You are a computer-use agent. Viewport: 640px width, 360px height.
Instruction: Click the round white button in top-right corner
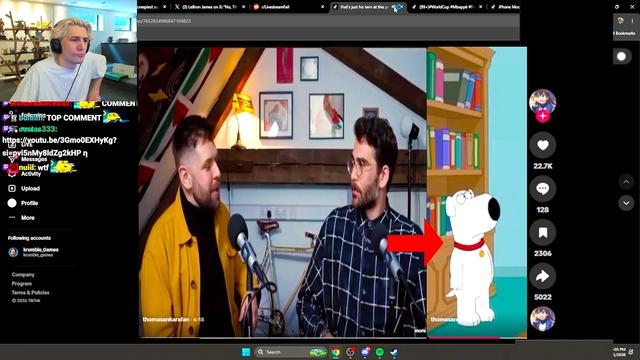tap(622, 56)
